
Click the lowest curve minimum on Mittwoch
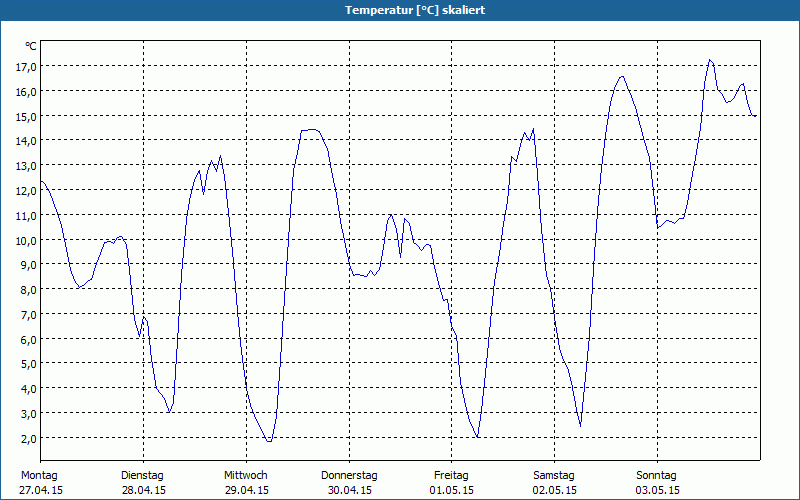pos(268,441)
